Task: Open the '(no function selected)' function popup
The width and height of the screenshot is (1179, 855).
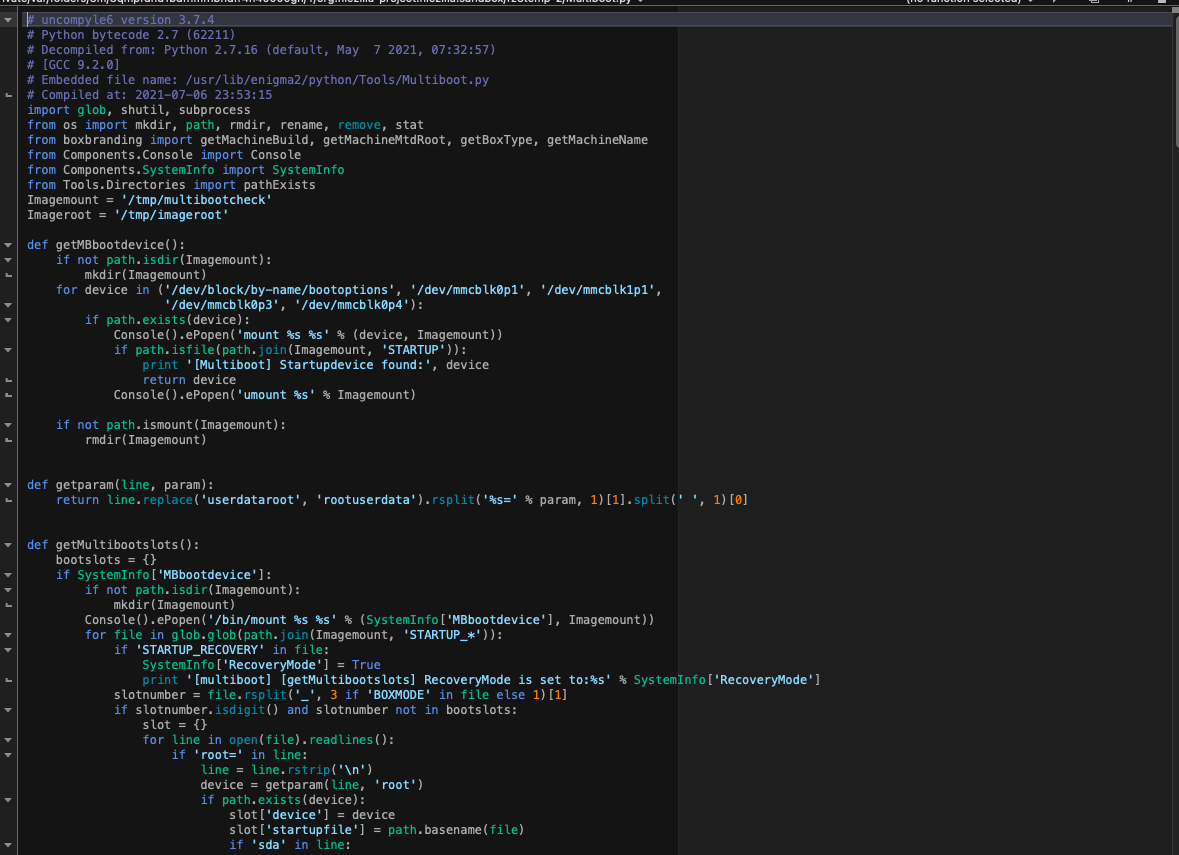Action: pyautogui.click(x=963, y=3)
